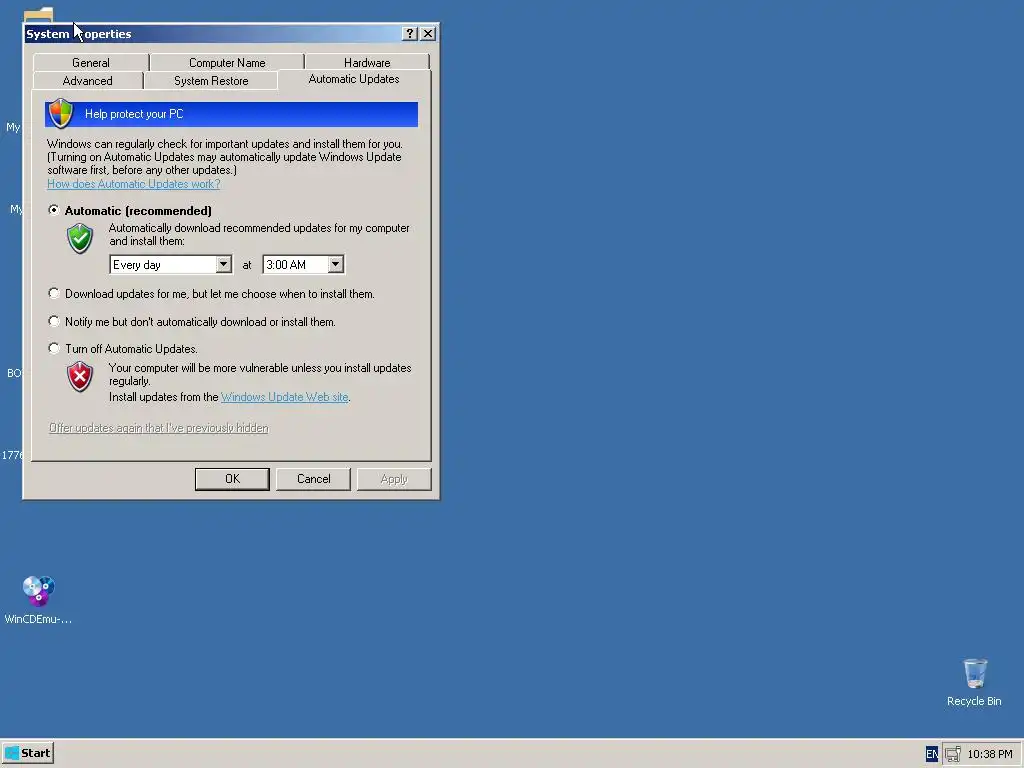Click the red X shield icon

[80, 377]
